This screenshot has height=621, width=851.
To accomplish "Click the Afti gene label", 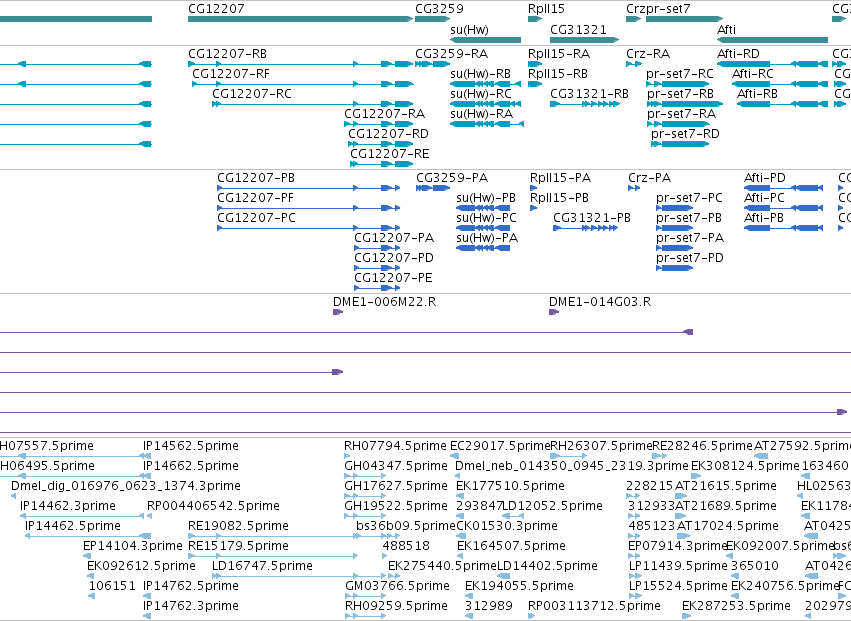I will [x=726, y=29].
